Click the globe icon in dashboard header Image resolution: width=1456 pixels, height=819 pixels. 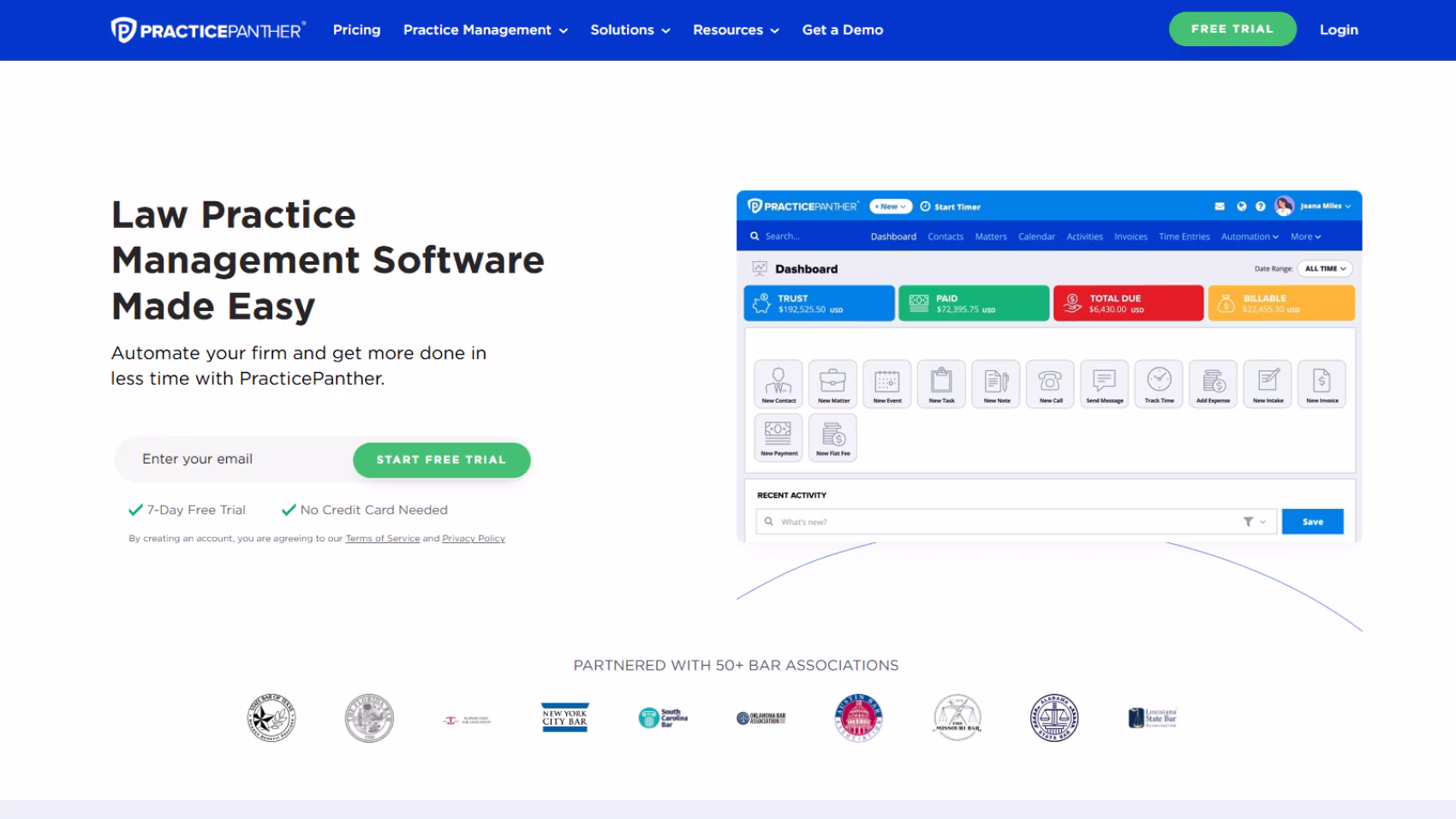coord(1241,206)
